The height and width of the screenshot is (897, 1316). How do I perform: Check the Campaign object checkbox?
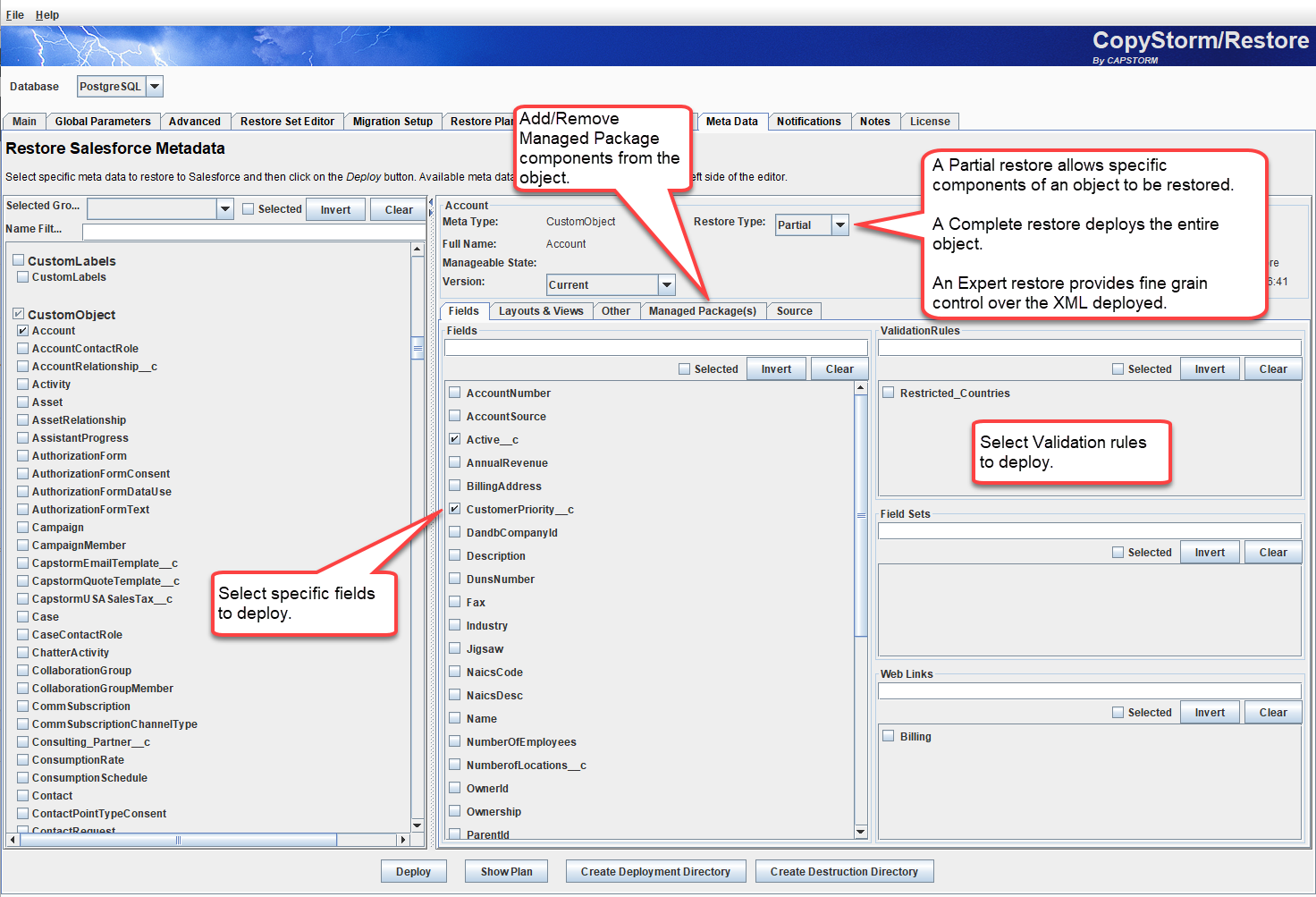(x=23, y=528)
